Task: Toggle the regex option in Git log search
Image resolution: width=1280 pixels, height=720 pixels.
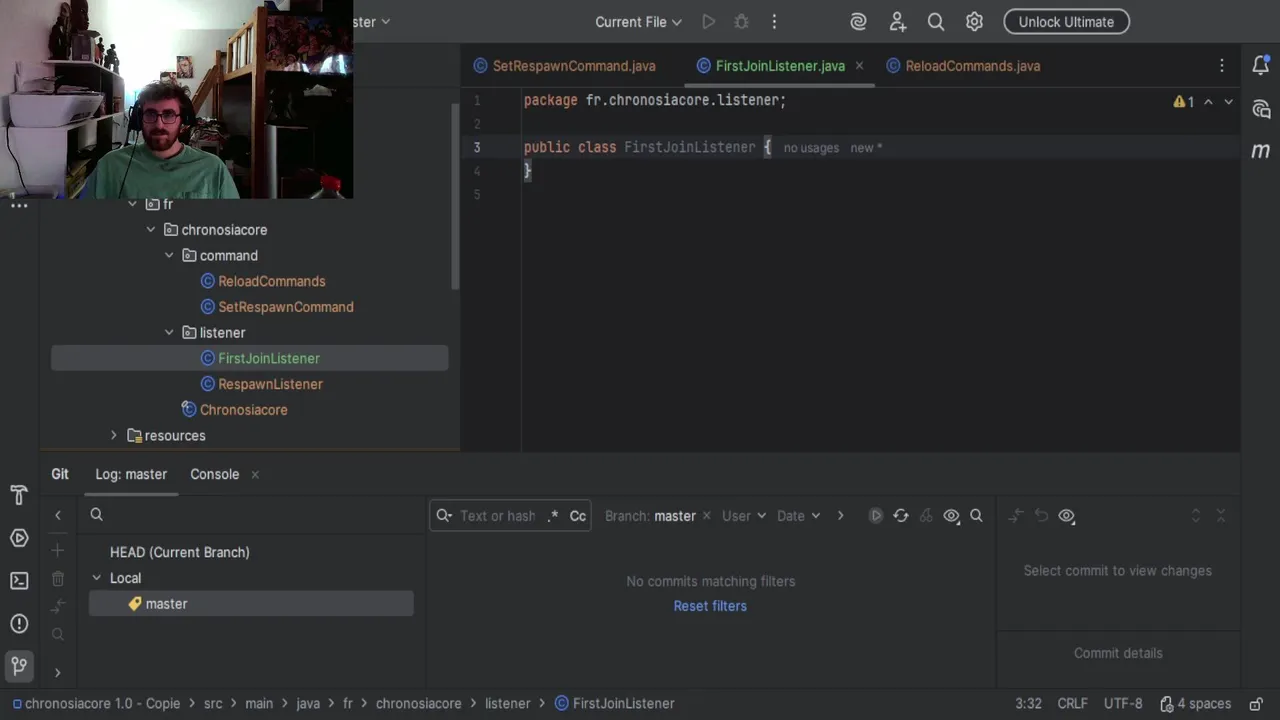Action: 553,516
